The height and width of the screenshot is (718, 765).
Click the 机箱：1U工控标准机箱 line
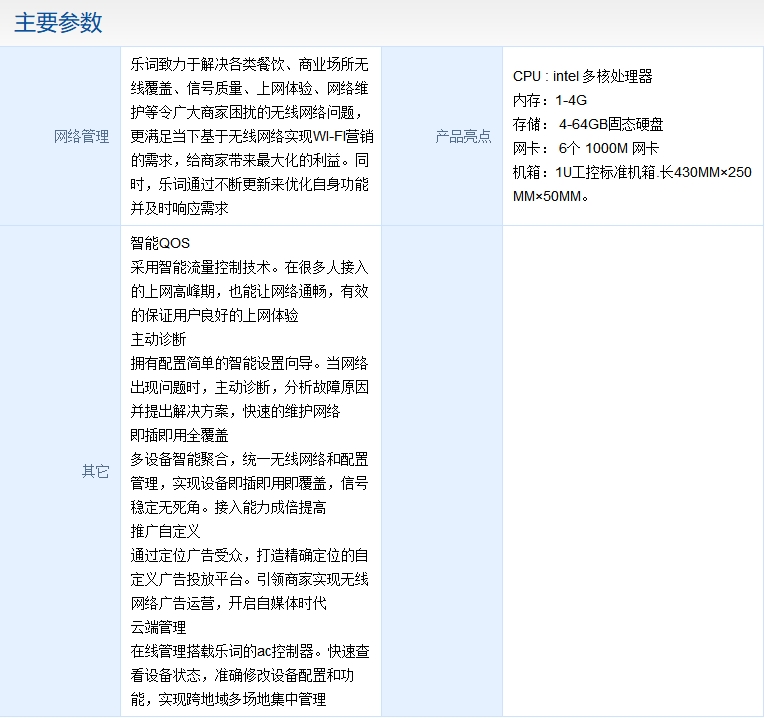coord(632,172)
